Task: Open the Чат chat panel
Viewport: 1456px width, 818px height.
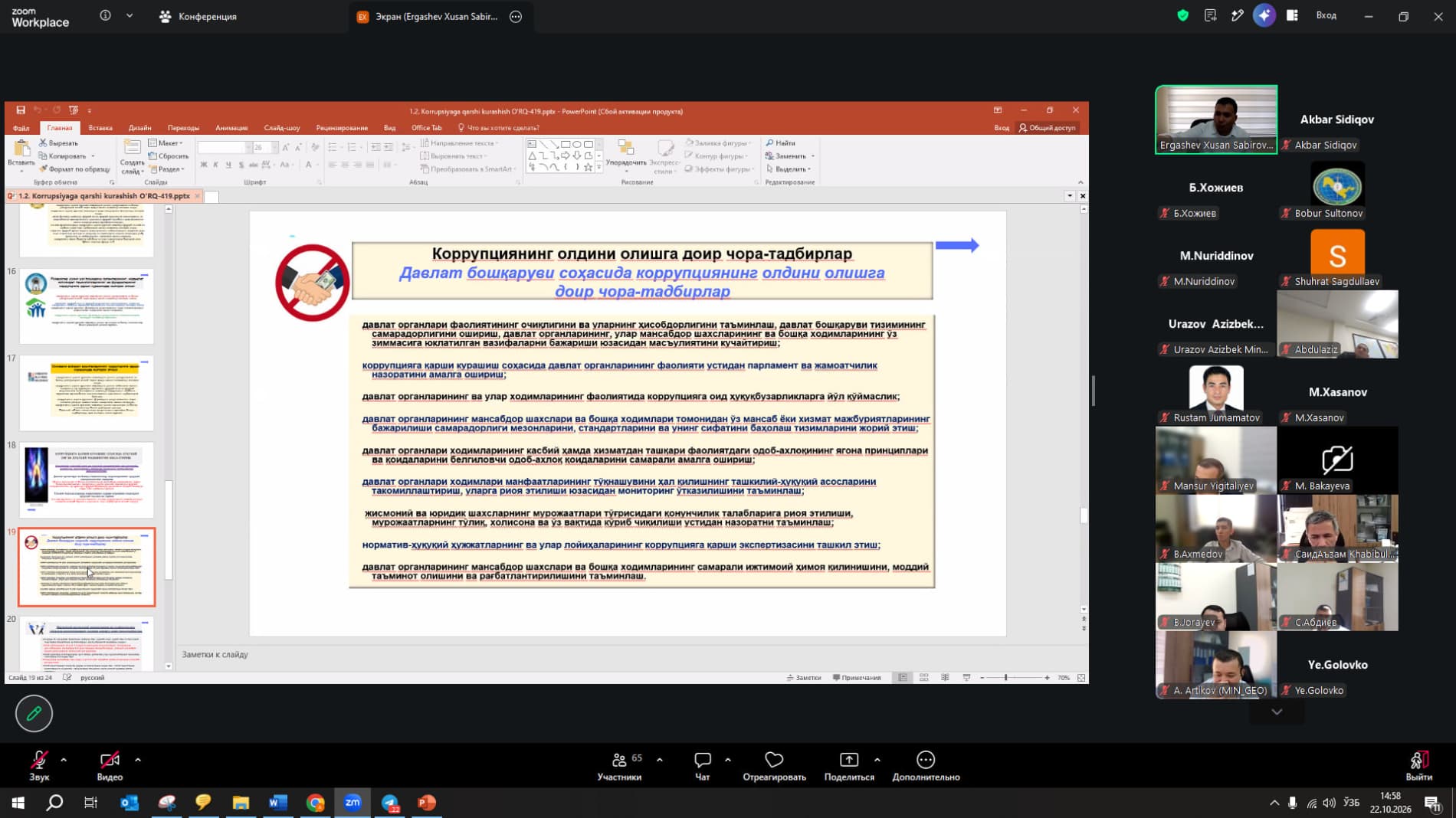Action: point(702,765)
